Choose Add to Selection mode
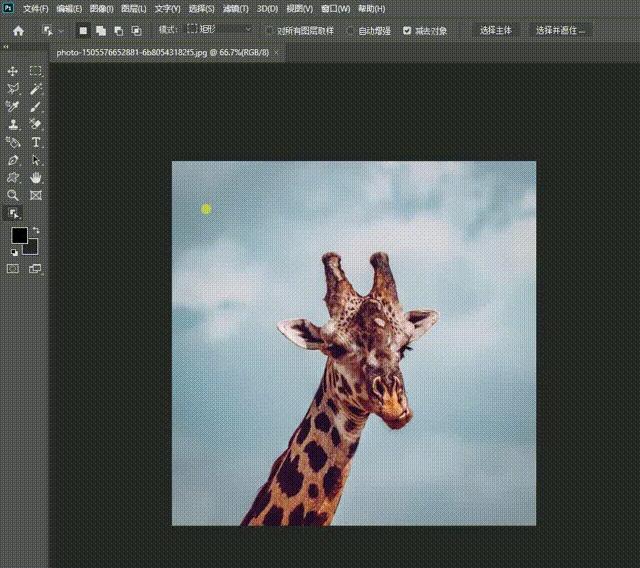This screenshot has height=568, width=640. pyautogui.click(x=101, y=31)
